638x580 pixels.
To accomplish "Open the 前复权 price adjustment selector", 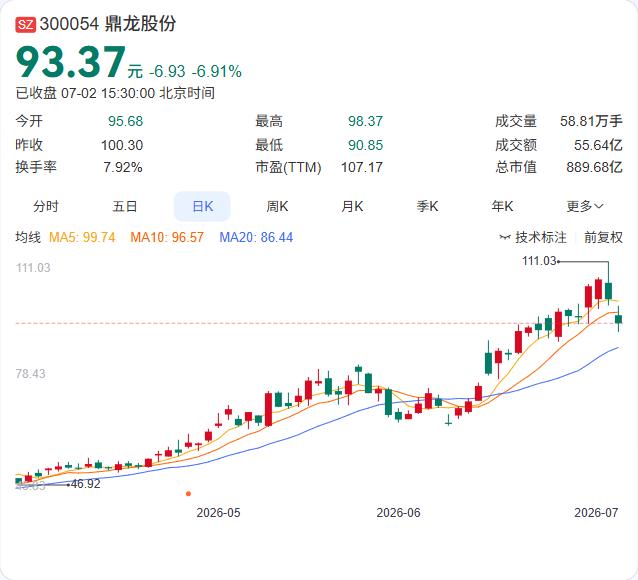I will 603,237.
